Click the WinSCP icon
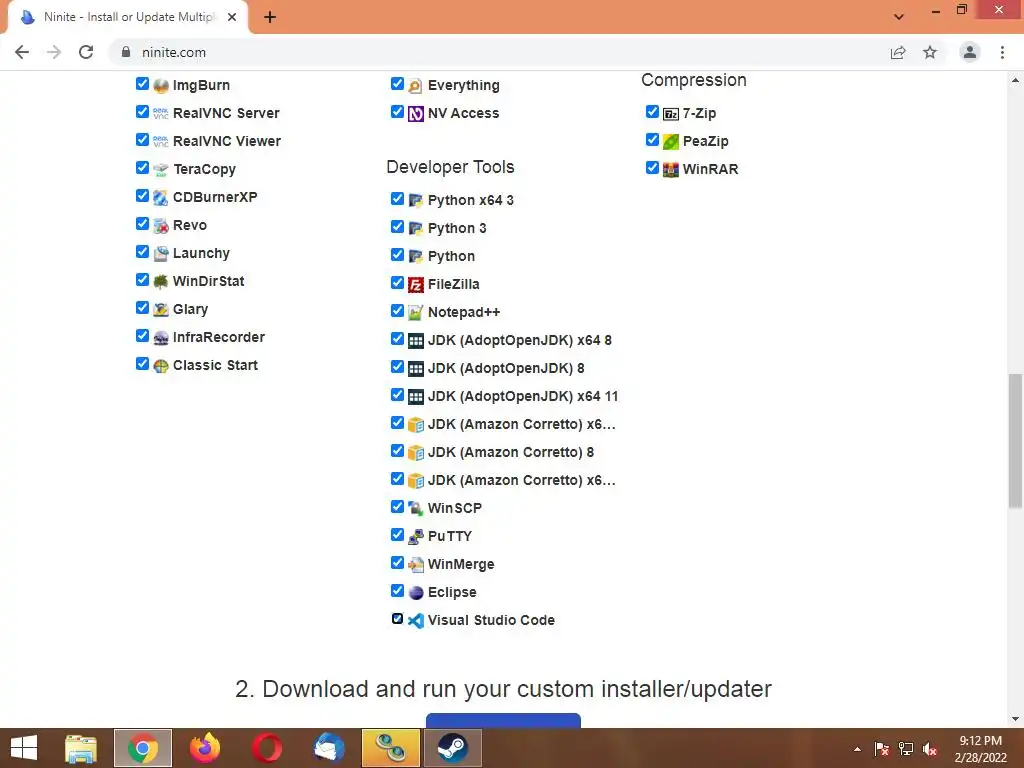 click(415, 509)
